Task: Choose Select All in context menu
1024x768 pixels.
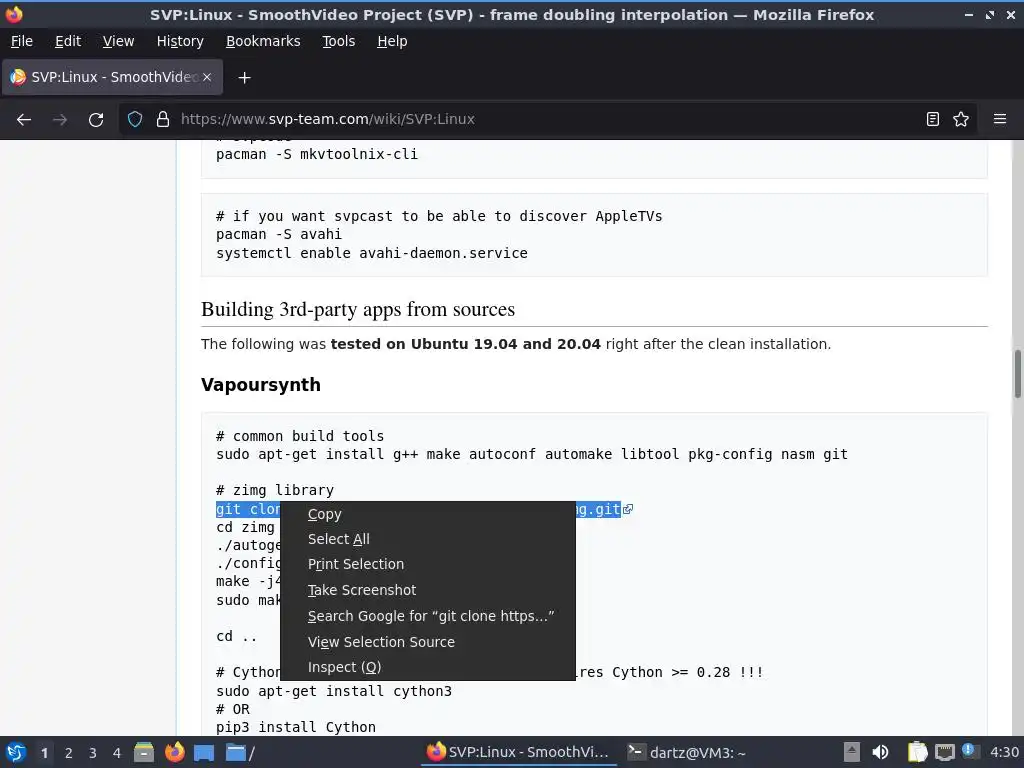Action: click(x=428, y=539)
